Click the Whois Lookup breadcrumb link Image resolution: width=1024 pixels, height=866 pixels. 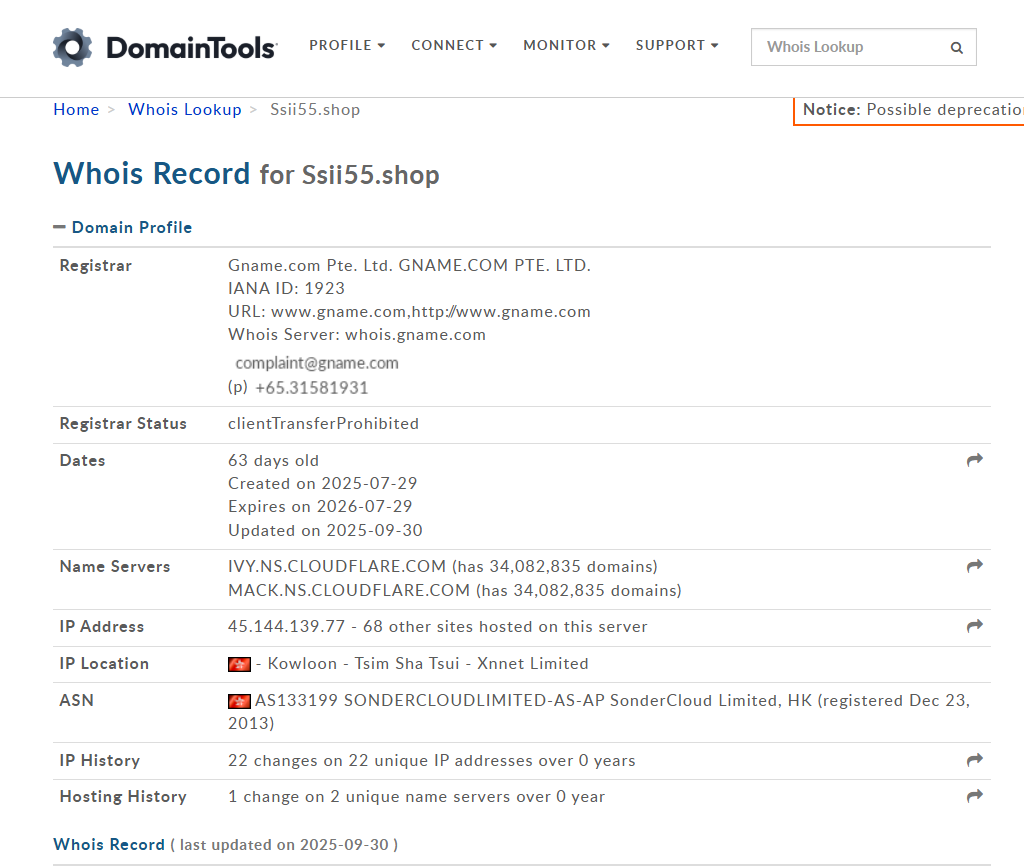[185, 110]
